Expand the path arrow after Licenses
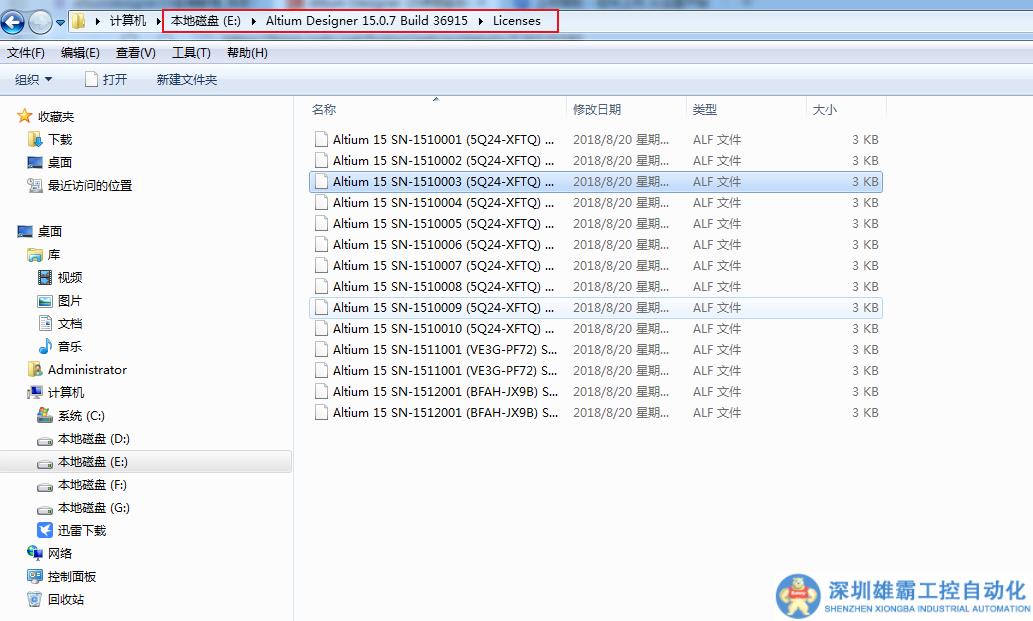Screen dimensions: 1033x621 (x=550, y=21)
